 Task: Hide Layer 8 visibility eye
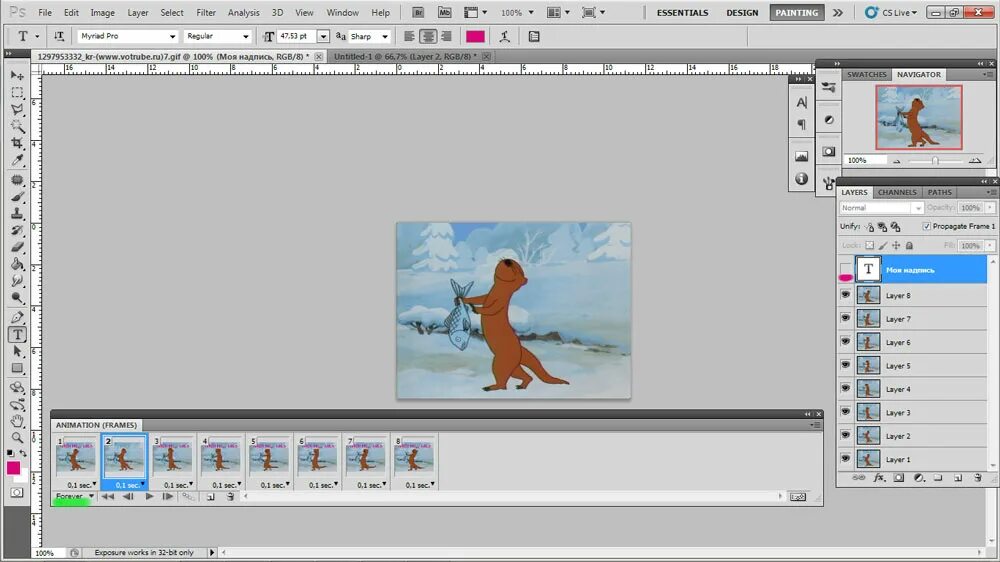[846, 295]
